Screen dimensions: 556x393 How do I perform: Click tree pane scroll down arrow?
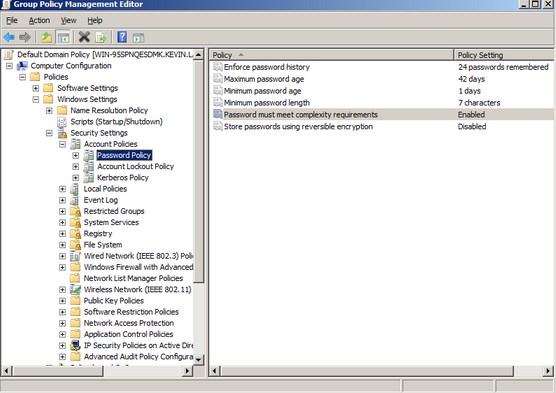pyautogui.click(x=199, y=360)
